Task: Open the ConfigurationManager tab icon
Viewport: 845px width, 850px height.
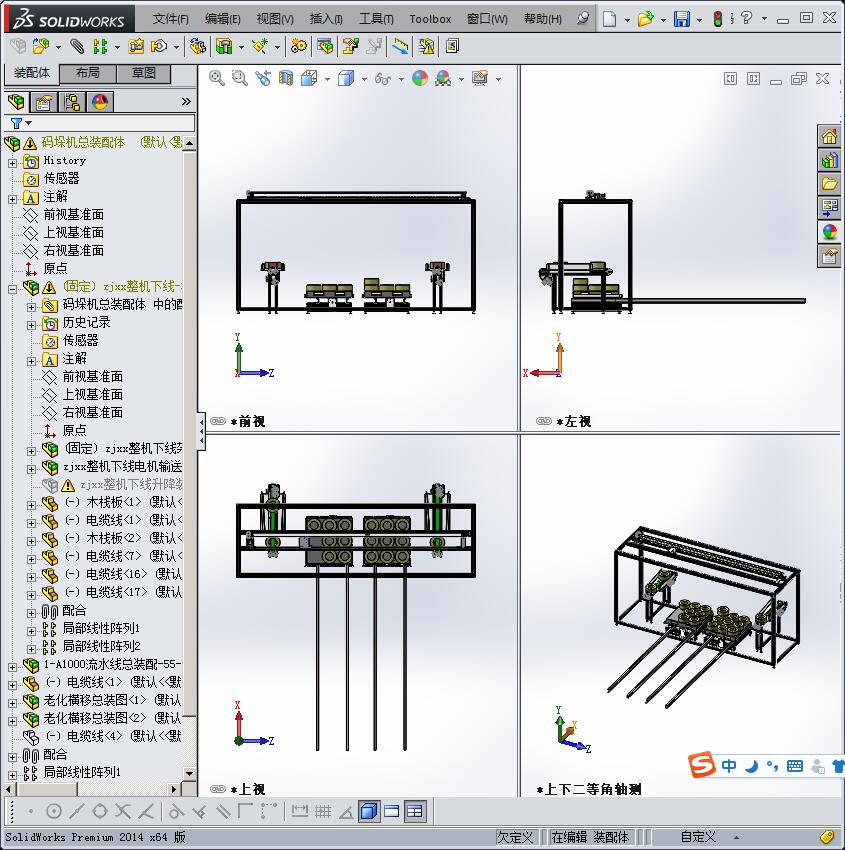Action: 72,101
